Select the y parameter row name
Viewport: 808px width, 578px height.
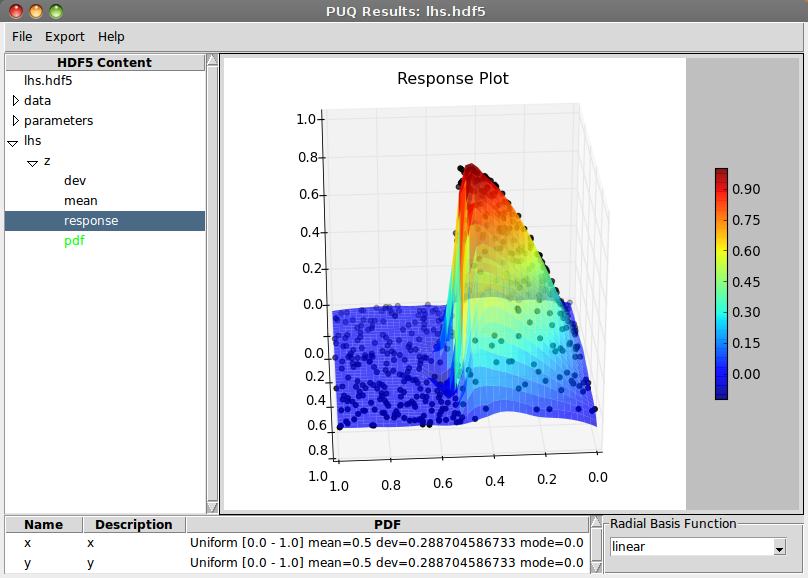point(28,563)
